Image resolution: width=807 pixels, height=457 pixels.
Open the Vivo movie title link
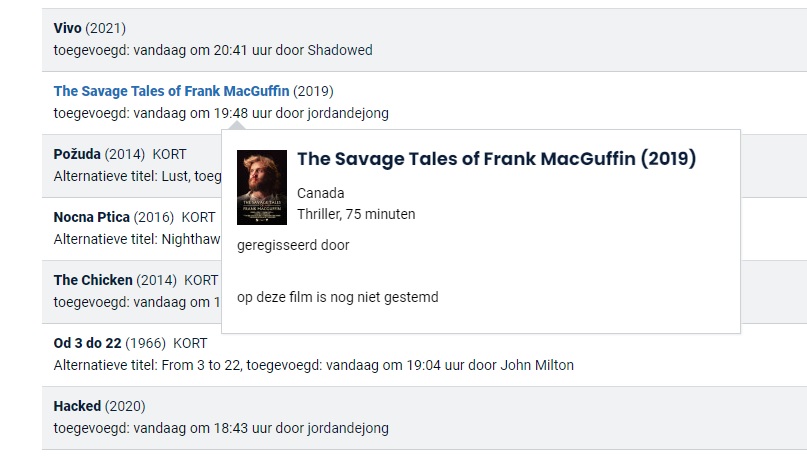pyautogui.click(x=68, y=28)
